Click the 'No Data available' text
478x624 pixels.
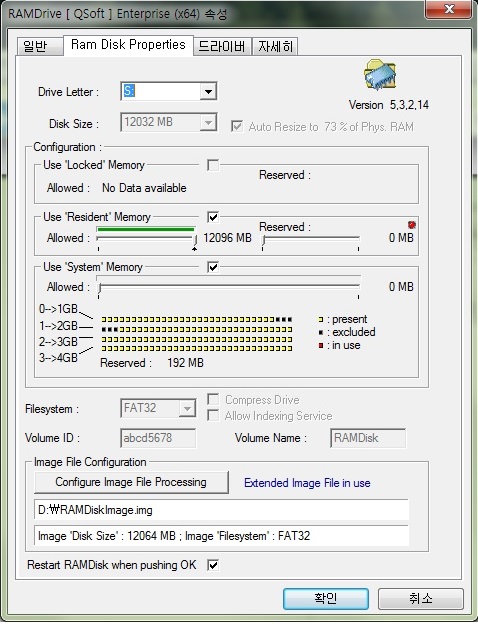(144, 188)
